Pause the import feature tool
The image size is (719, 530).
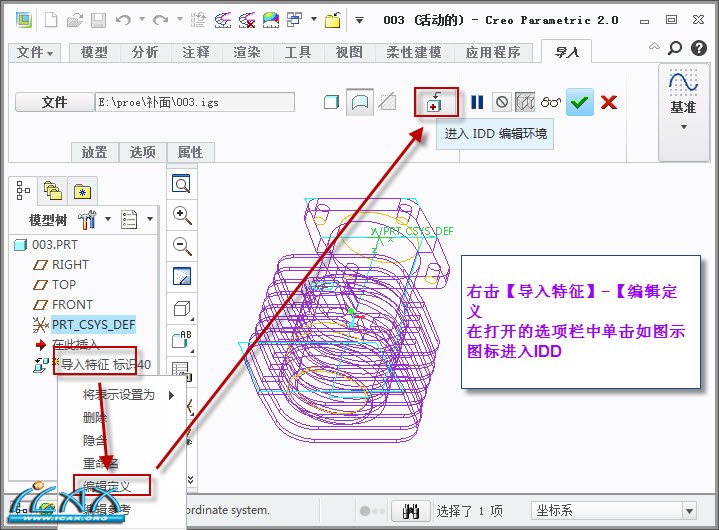point(477,102)
